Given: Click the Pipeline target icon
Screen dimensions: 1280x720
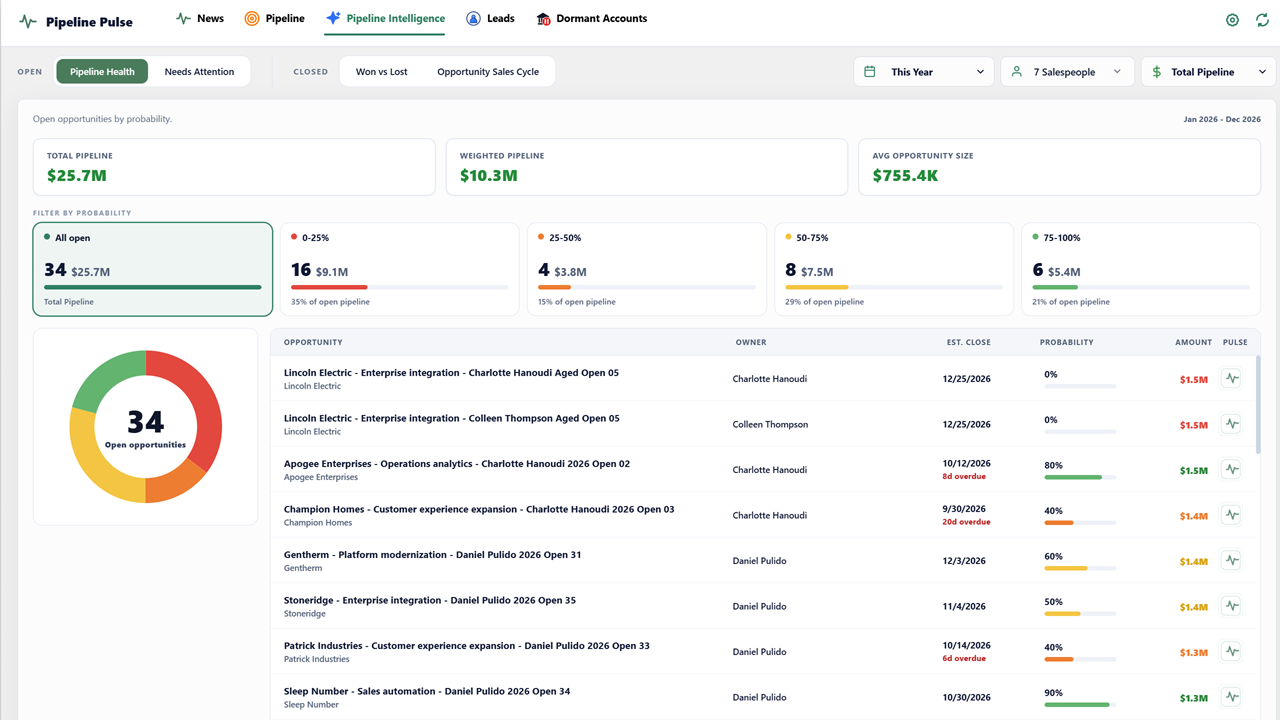Looking at the screenshot, I should pos(252,18).
